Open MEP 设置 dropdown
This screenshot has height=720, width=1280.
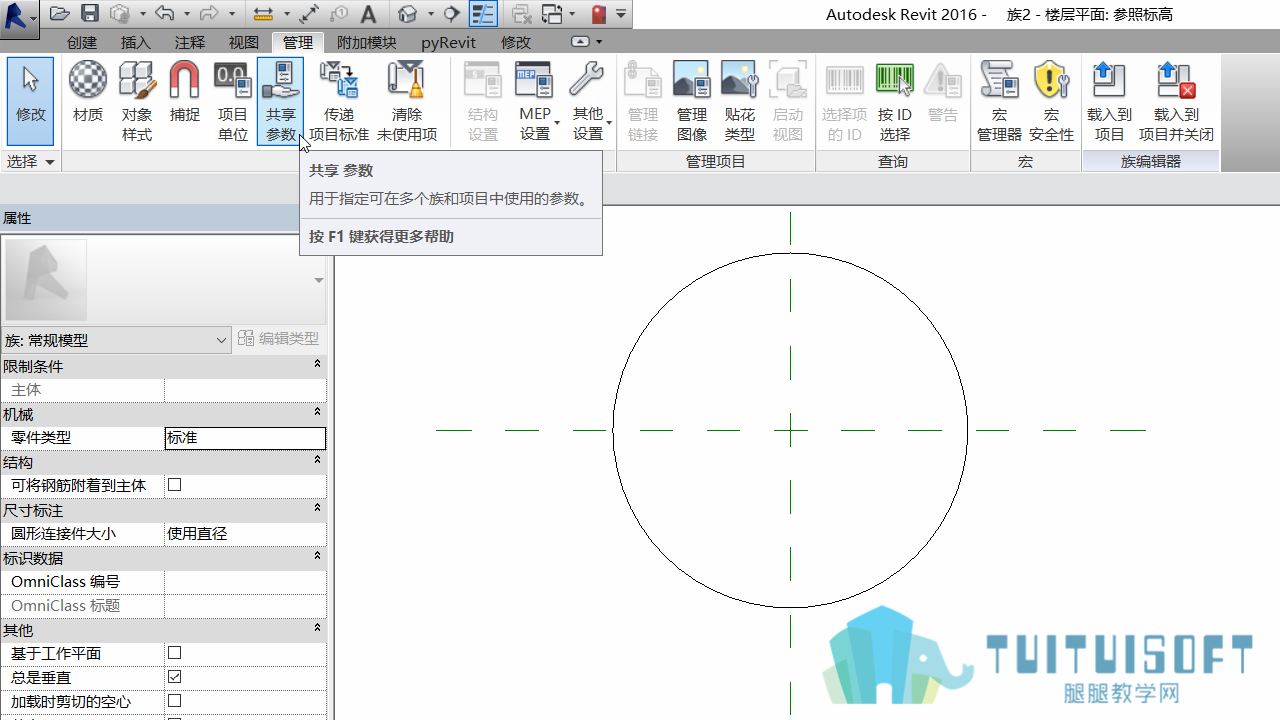(535, 101)
